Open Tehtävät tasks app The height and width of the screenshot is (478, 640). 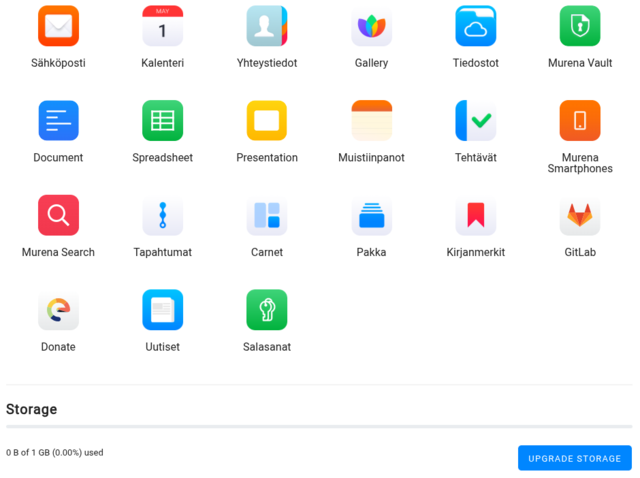click(x=476, y=120)
